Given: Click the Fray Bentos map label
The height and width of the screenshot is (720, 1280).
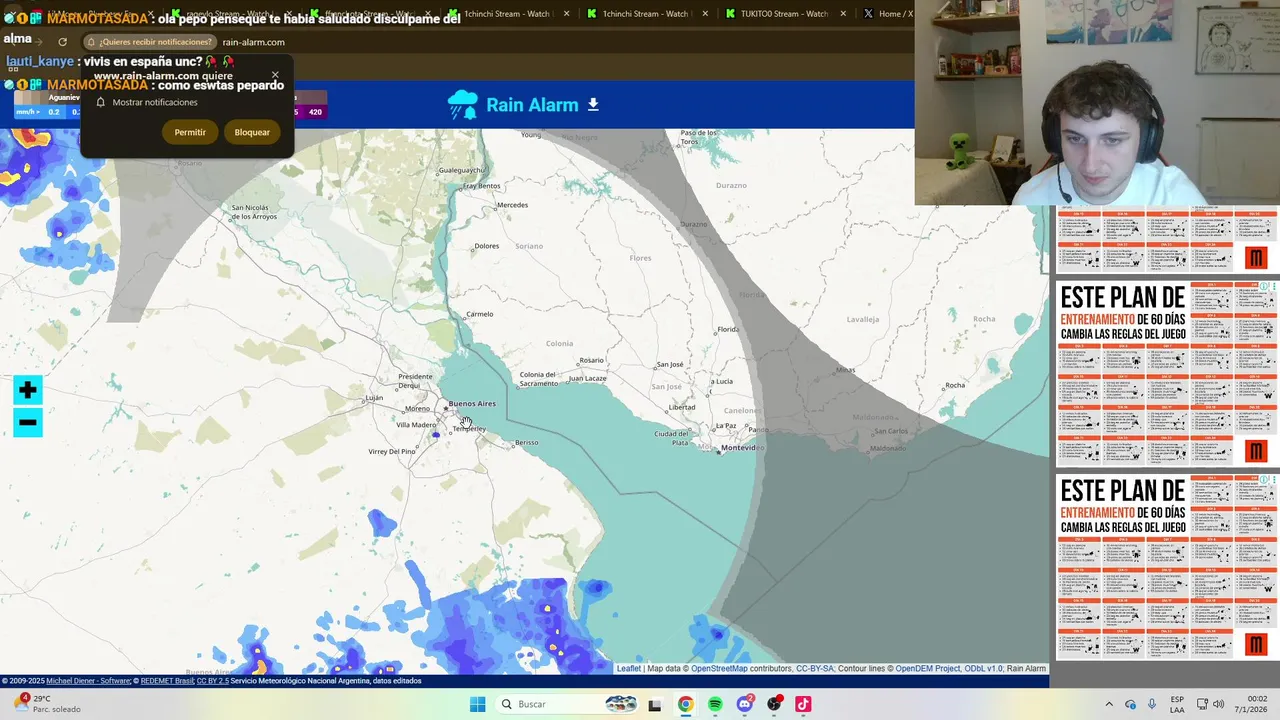Looking at the screenshot, I should [x=480, y=186].
